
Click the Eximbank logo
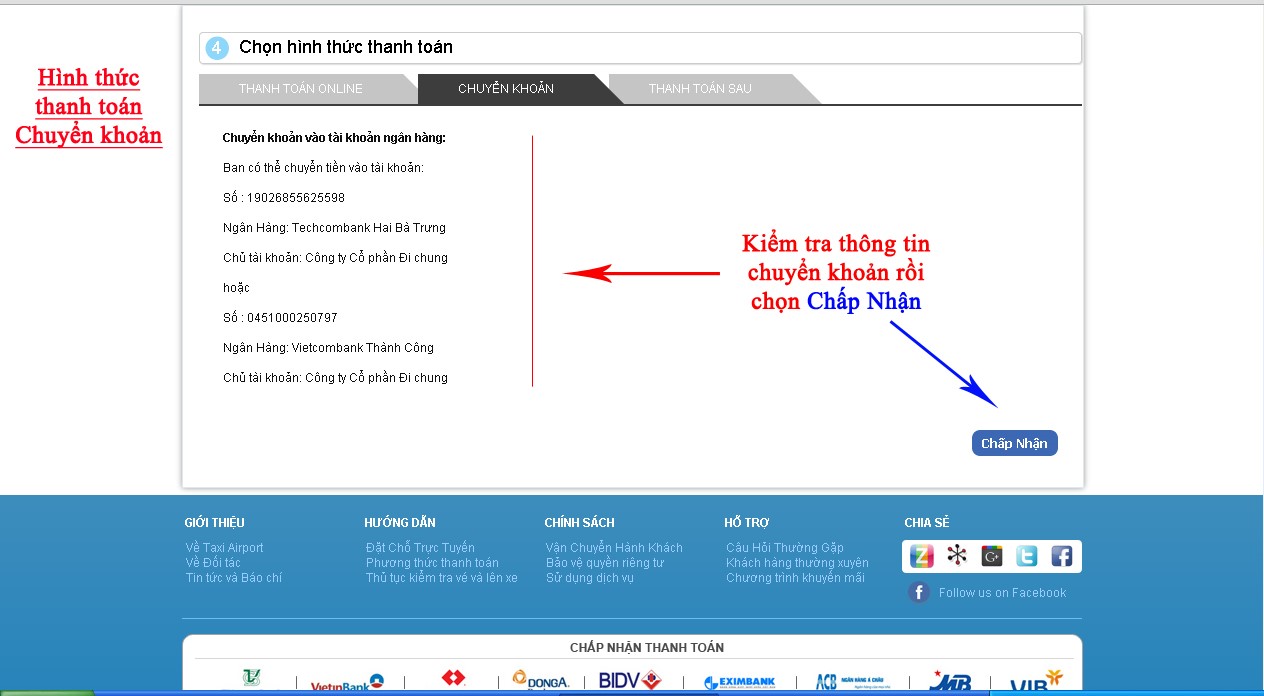[x=739, y=682]
